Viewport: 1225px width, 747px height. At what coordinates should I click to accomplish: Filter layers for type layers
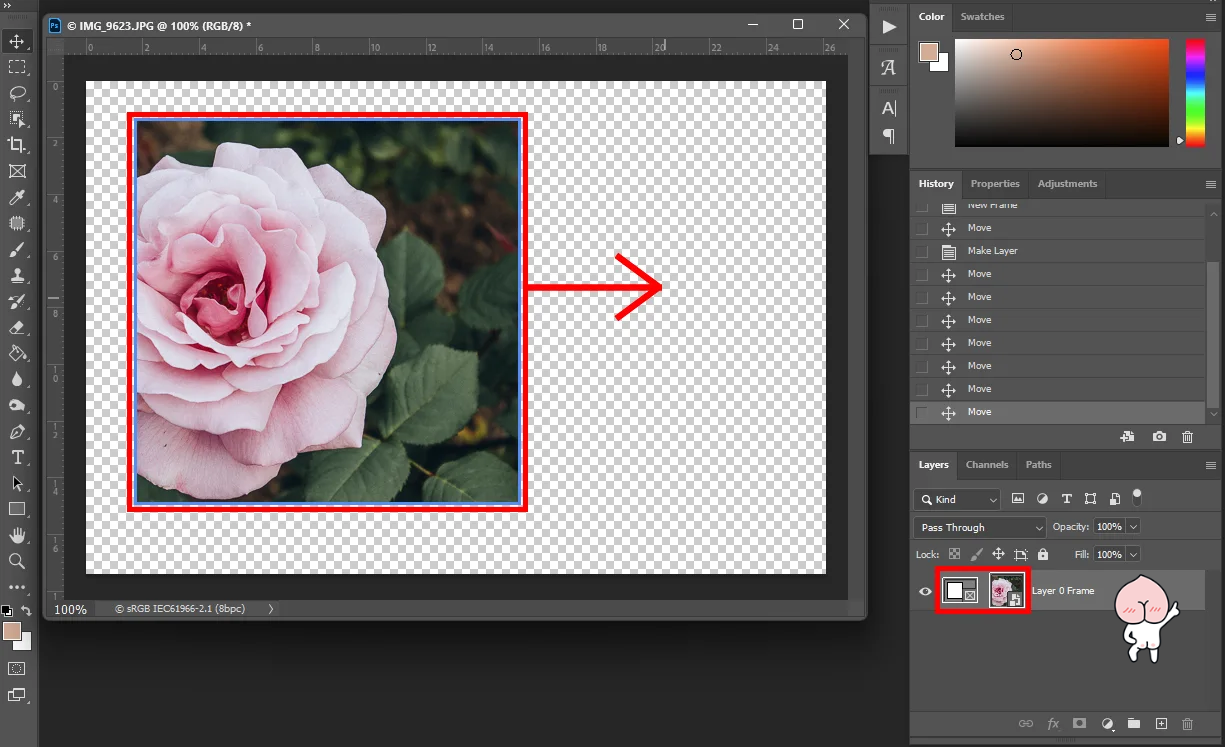pyautogui.click(x=1067, y=498)
